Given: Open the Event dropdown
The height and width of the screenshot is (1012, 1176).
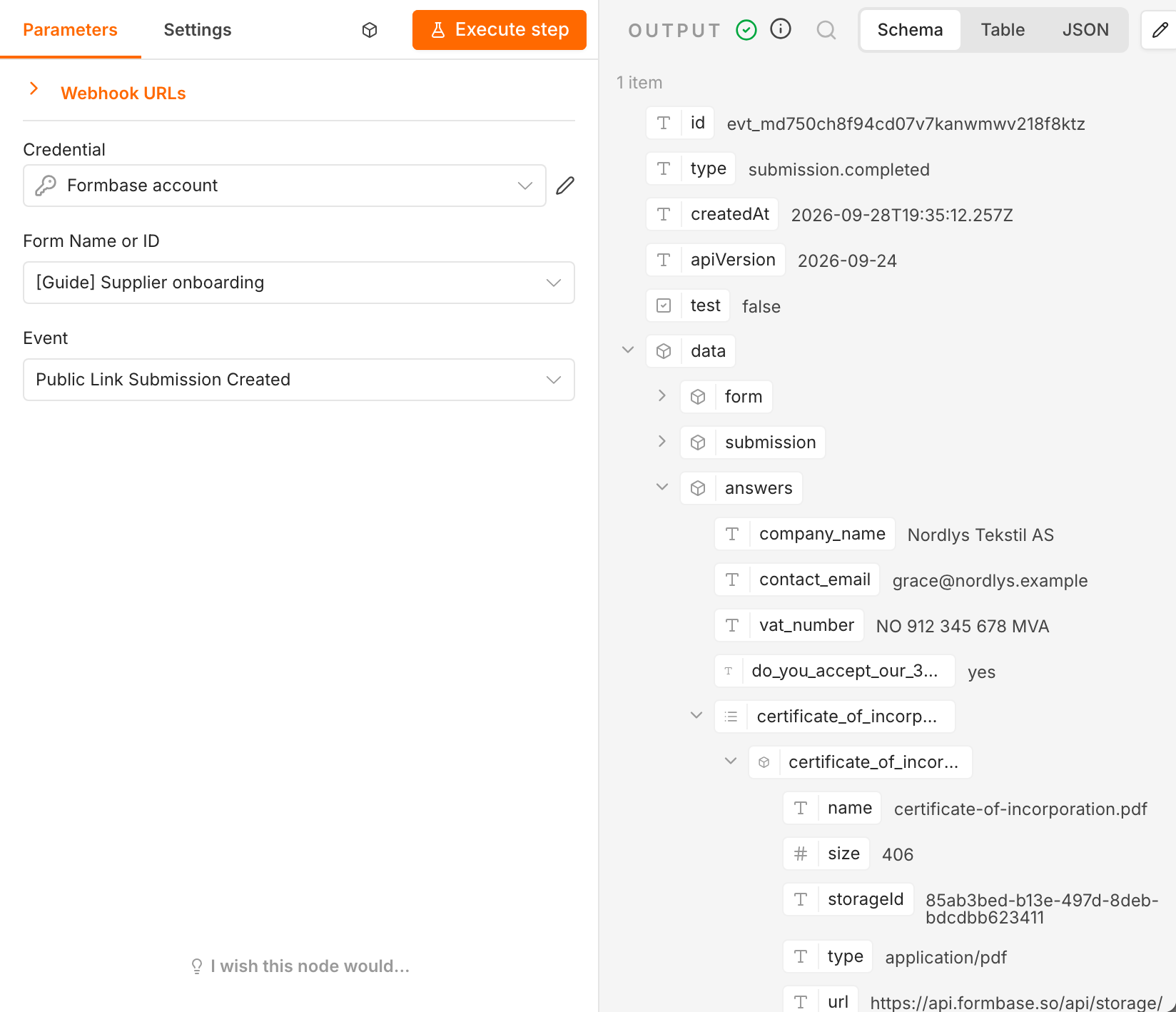Looking at the screenshot, I should (x=299, y=380).
